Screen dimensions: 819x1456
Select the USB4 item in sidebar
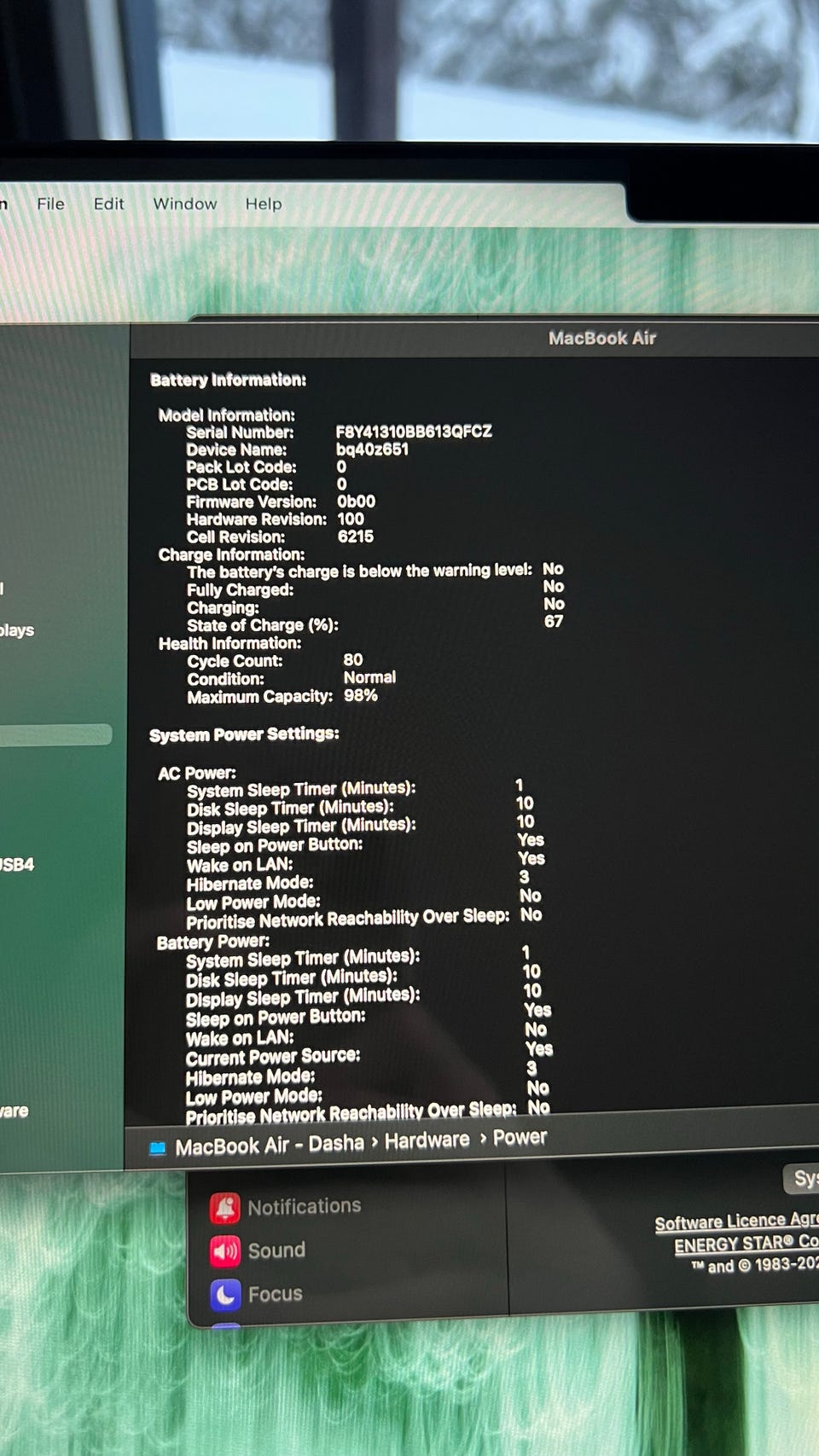[17, 865]
